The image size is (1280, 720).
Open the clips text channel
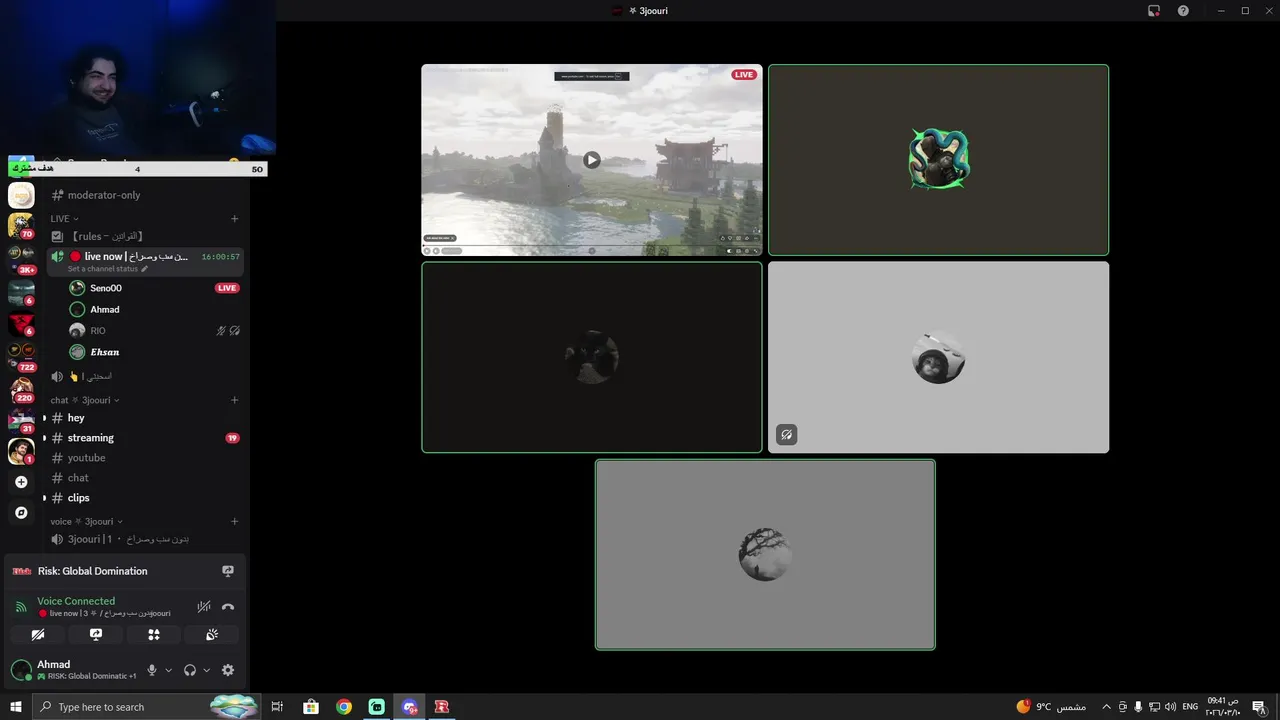146,498
